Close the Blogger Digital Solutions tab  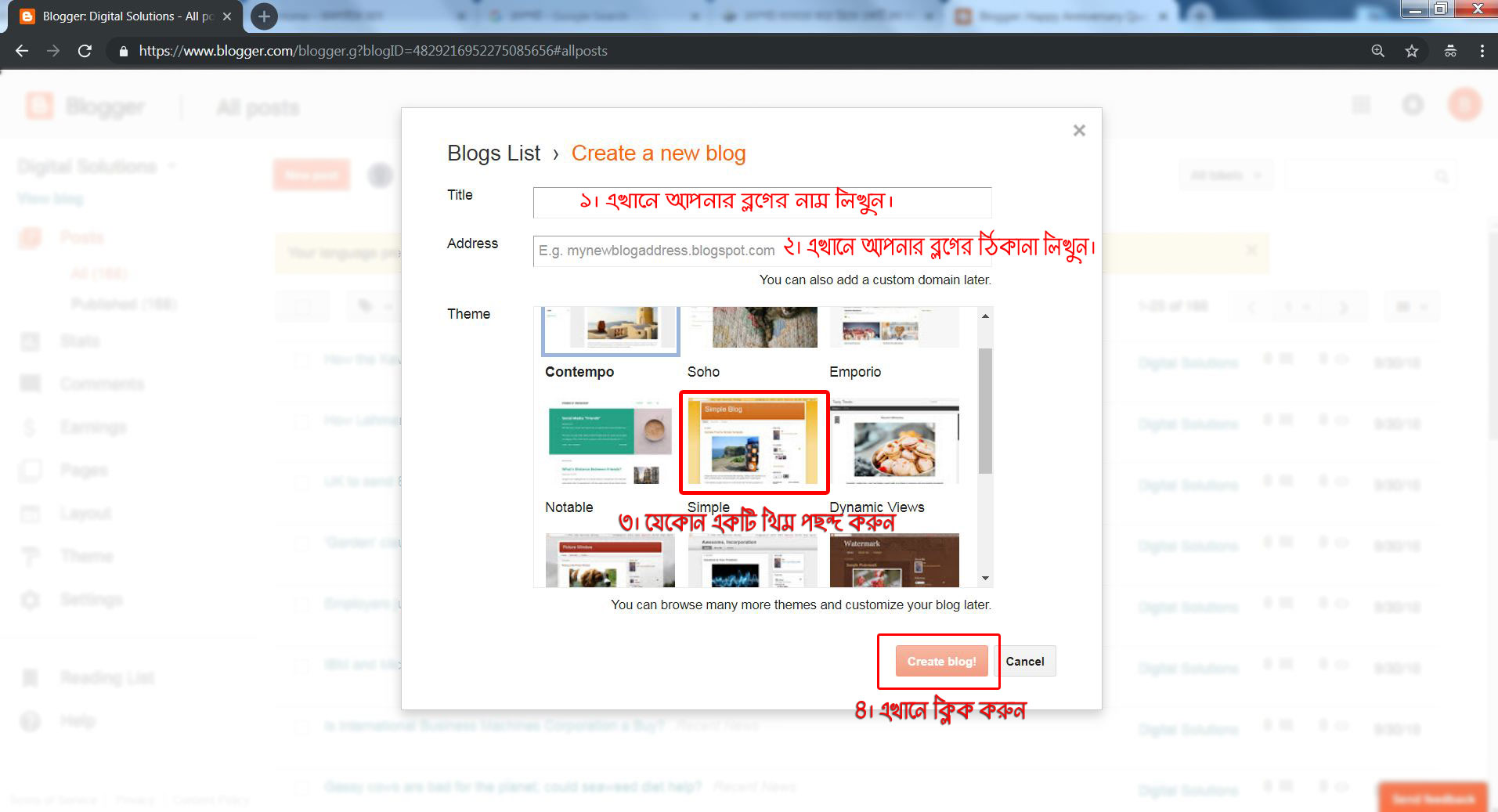[227, 16]
